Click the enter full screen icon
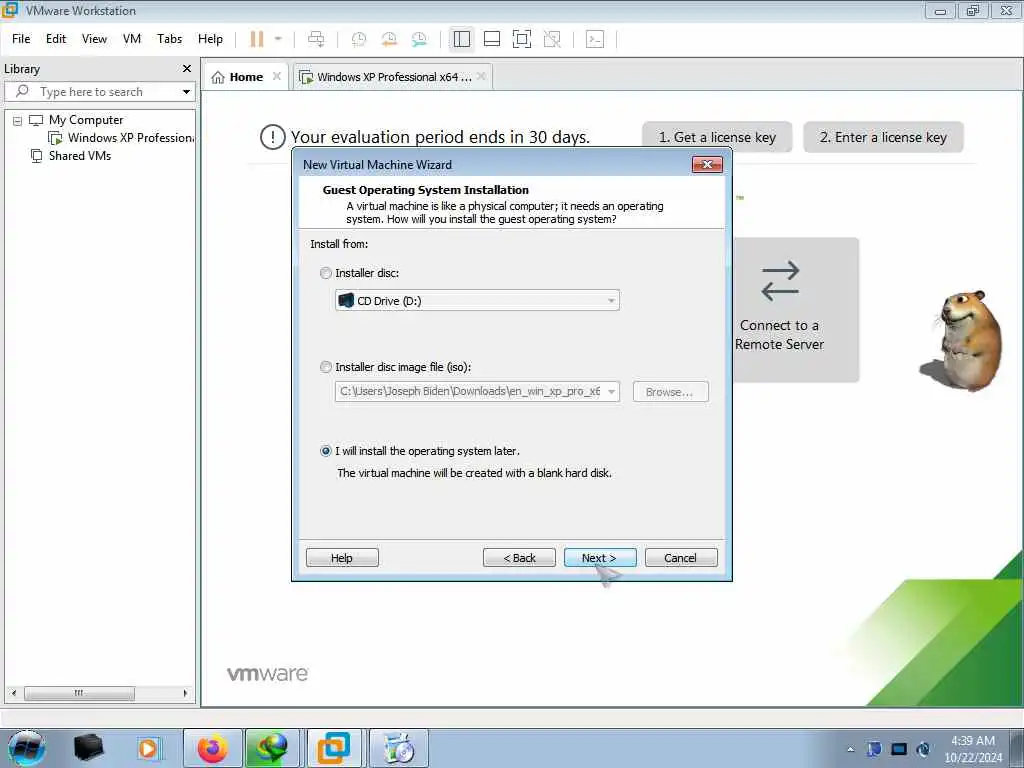The image size is (1024, 768). tap(522, 39)
